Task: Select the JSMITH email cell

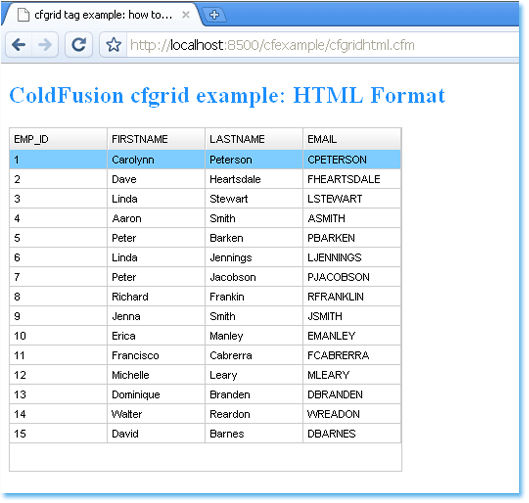Action: [352, 316]
